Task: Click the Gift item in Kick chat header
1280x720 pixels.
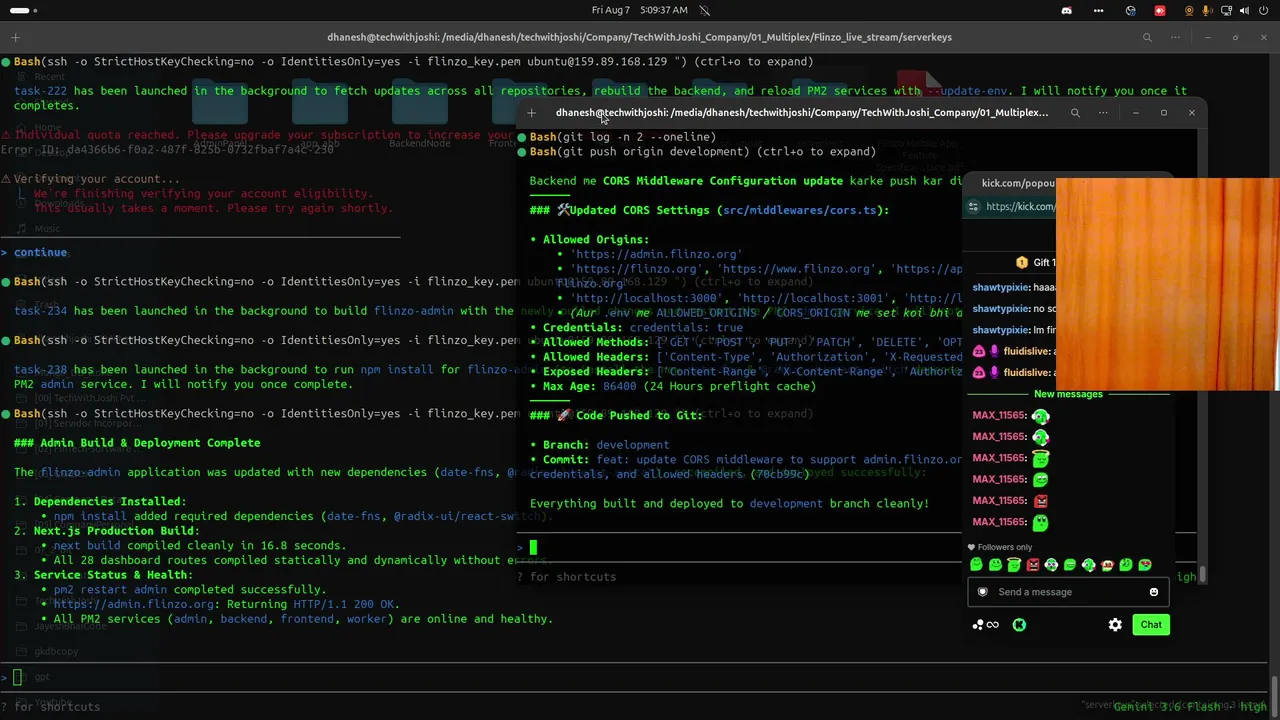Action: 1036,262
